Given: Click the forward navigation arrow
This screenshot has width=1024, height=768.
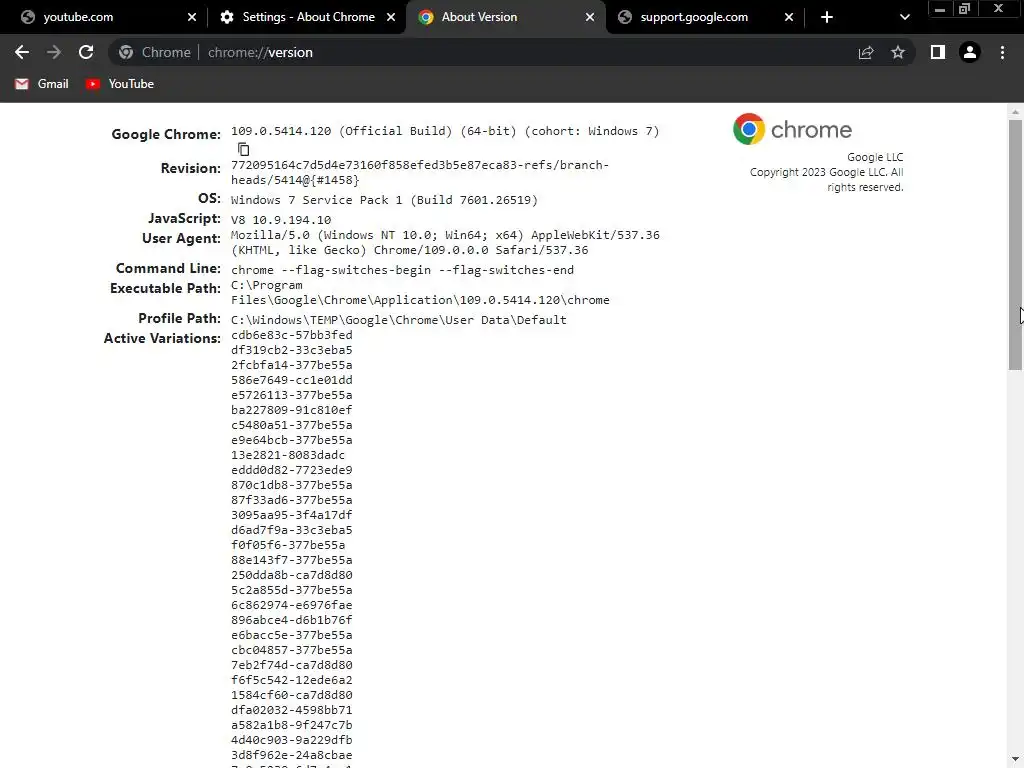Looking at the screenshot, I should tap(54, 52).
